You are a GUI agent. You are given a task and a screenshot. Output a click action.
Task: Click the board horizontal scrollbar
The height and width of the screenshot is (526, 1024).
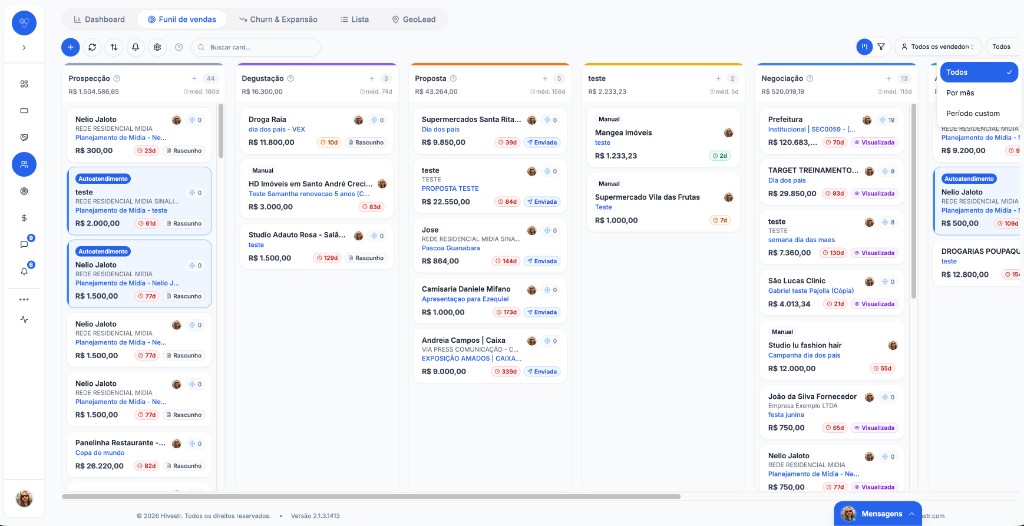pyautogui.click(x=371, y=497)
